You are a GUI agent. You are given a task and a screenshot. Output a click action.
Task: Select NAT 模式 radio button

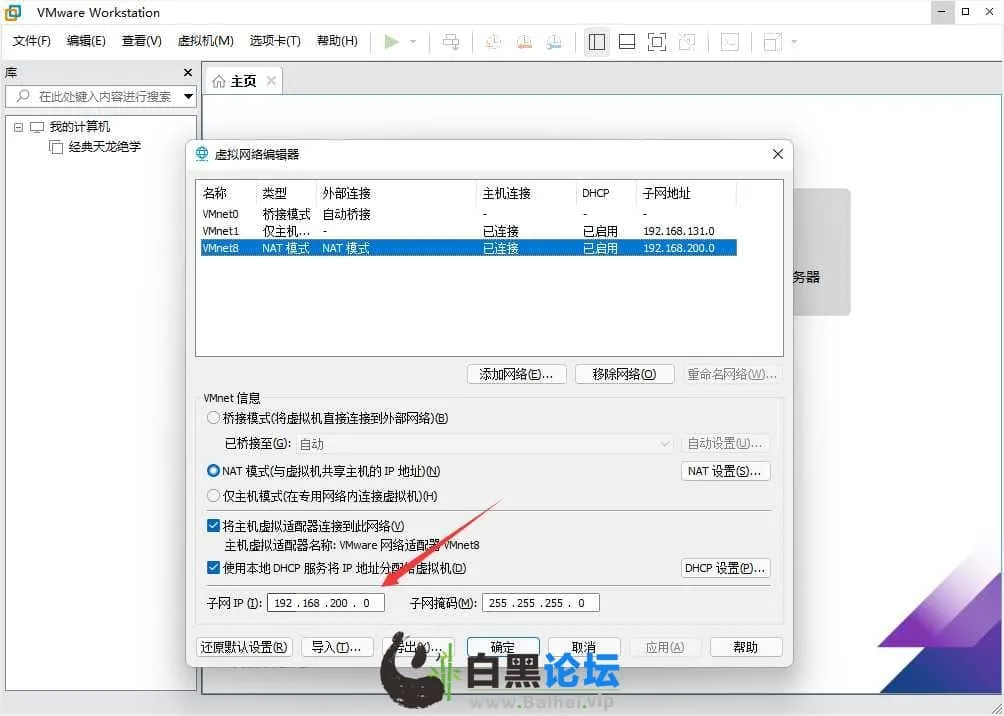pyautogui.click(x=213, y=471)
